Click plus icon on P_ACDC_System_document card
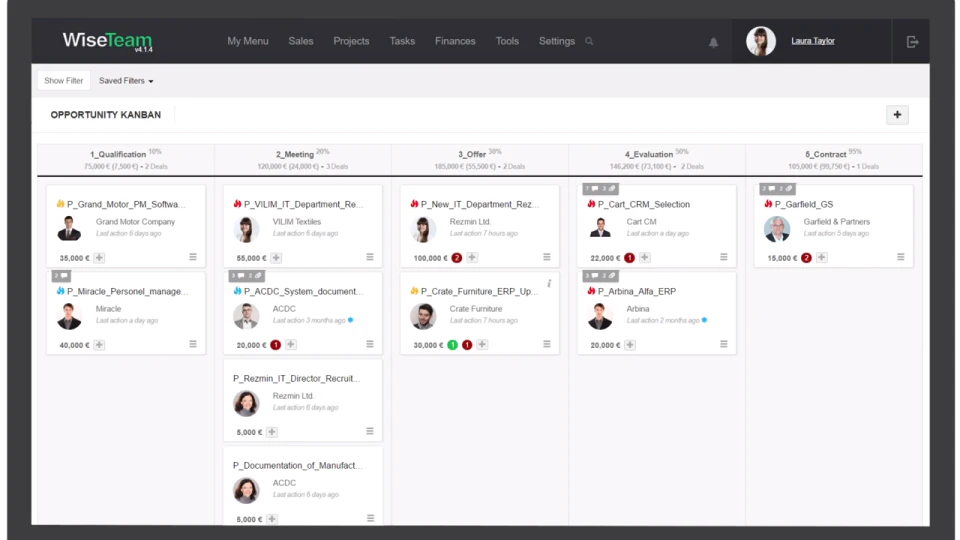 point(291,345)
